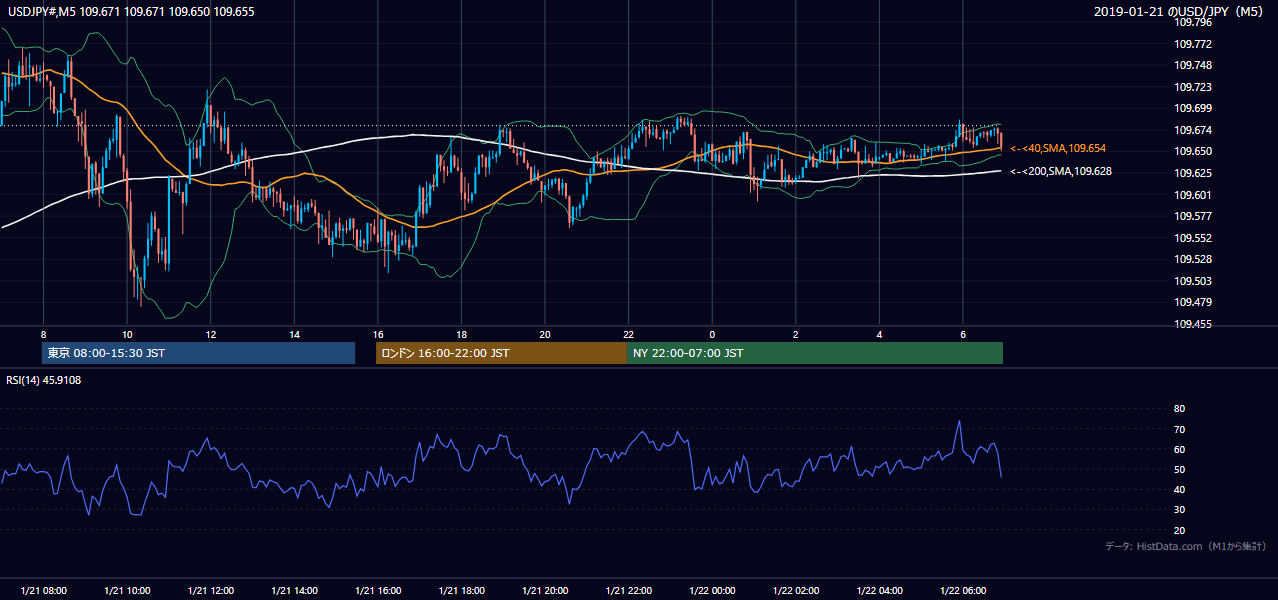Click the ロンドン 16:00-22:00 JST session bar
This screenshot has height=600, width=1278.
(501, 353)
